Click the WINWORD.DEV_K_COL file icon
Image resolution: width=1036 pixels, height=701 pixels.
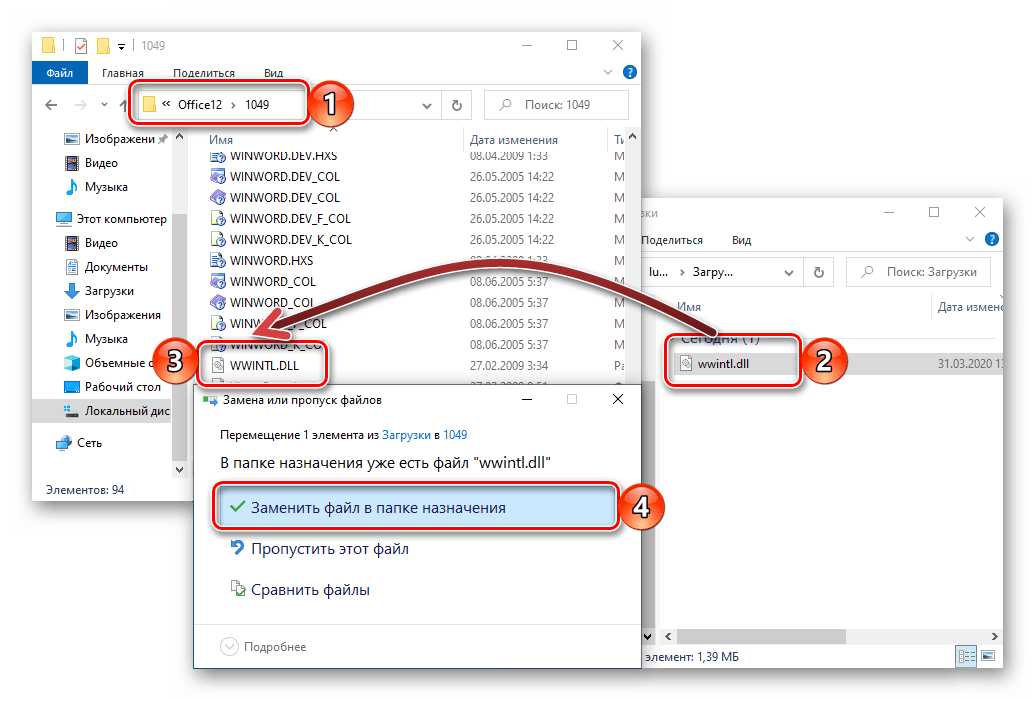[217, 239]
